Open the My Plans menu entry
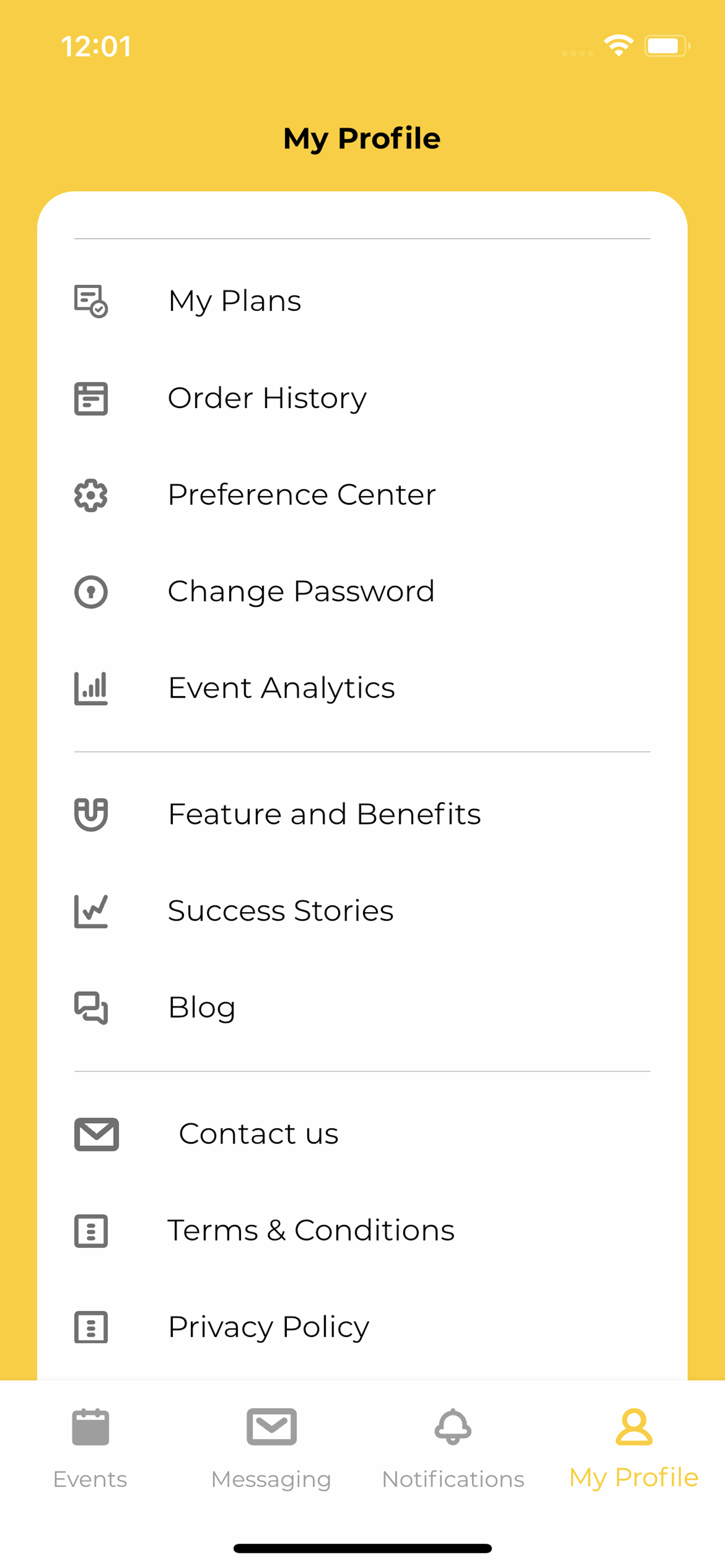This screenshot has height=1568, width=725. point(235,301)
